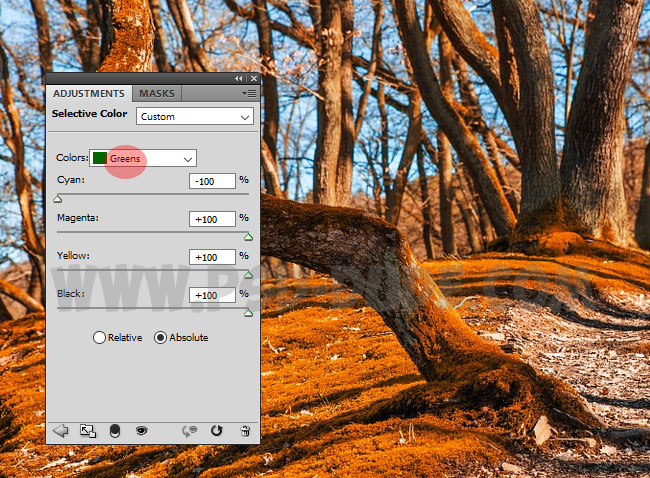The width and height of the screenshot is (650, 478).
Task: Select the Adjustments tab
Action: [x=89, y=93]
